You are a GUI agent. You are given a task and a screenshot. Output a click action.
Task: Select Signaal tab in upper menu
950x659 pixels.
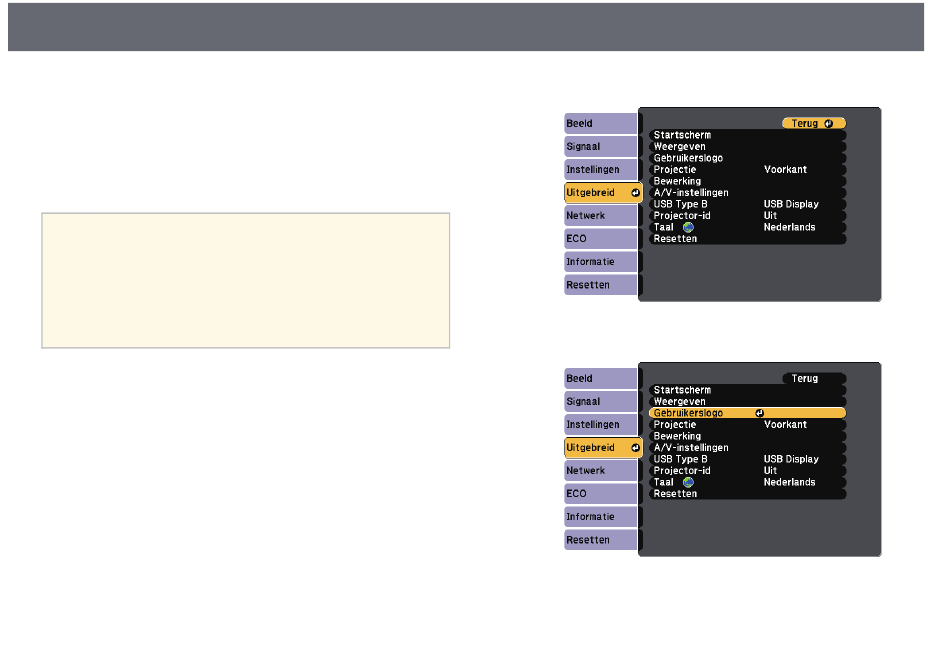(x=600, y=147)
